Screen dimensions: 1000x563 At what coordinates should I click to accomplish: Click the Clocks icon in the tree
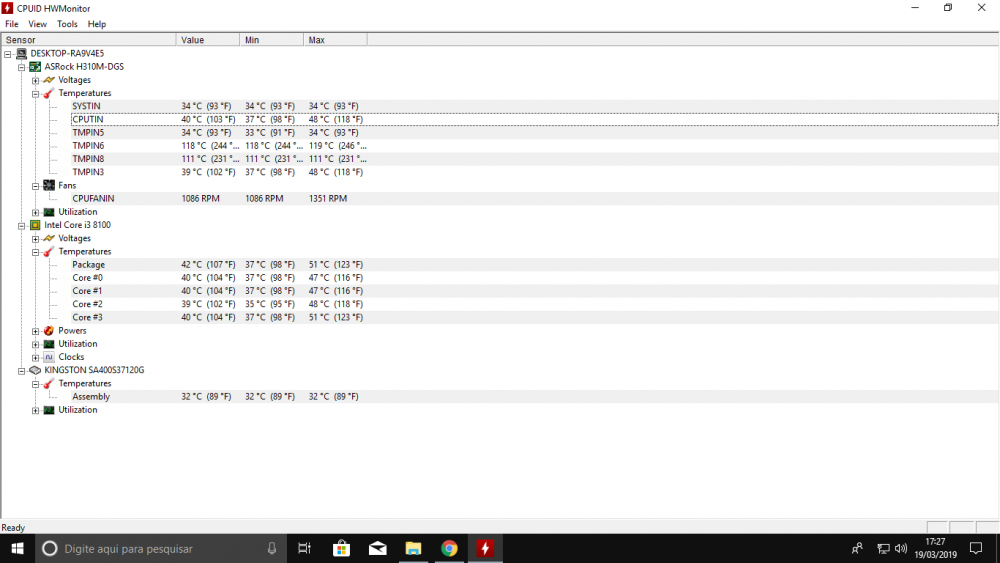(48, 357)
